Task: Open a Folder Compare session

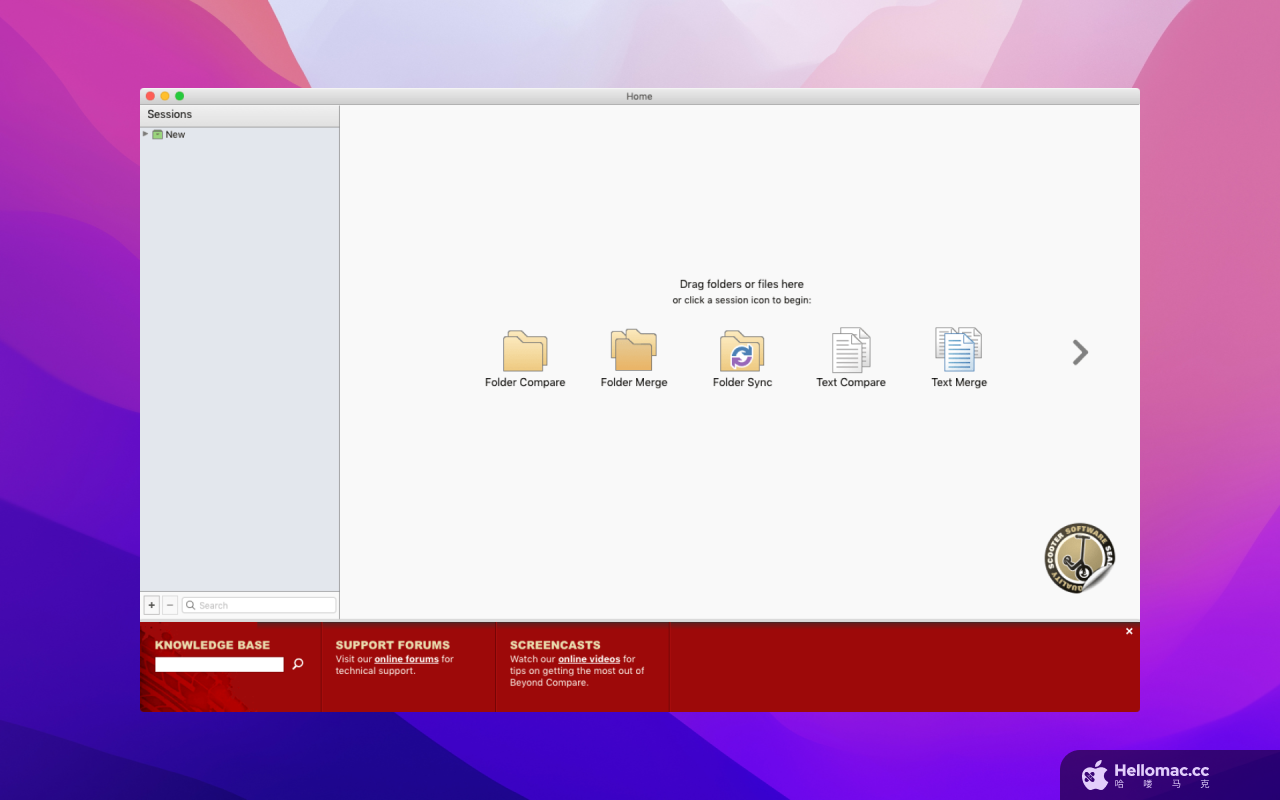Action: pos(525,358)
